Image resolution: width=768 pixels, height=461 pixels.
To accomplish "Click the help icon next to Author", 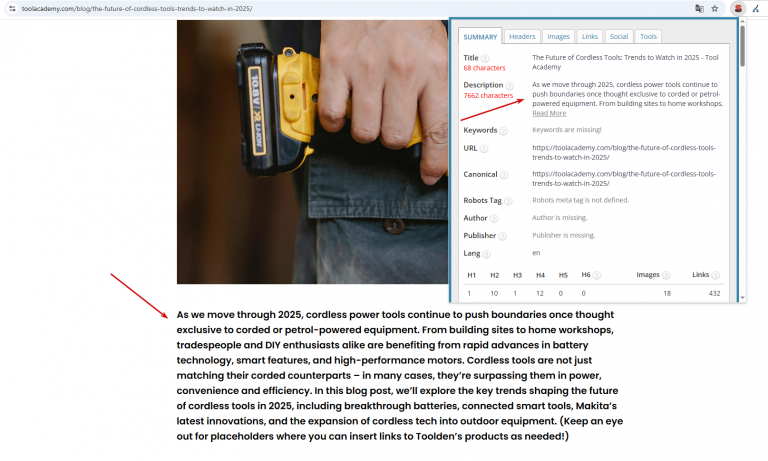I will [x=494, y=218].
